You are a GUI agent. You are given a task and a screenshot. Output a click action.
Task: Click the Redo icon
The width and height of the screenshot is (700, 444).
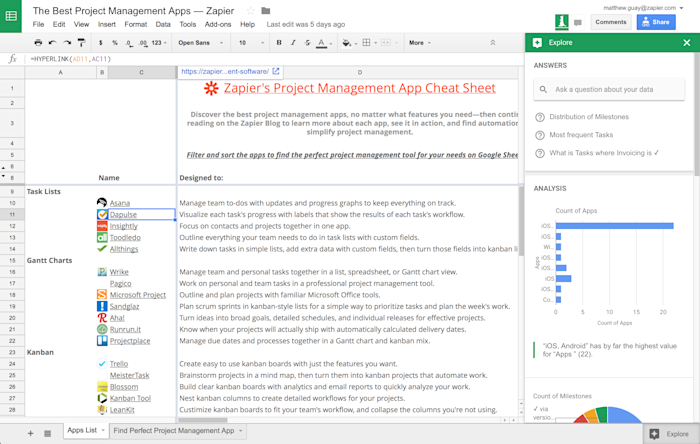(x=67, y=43)
